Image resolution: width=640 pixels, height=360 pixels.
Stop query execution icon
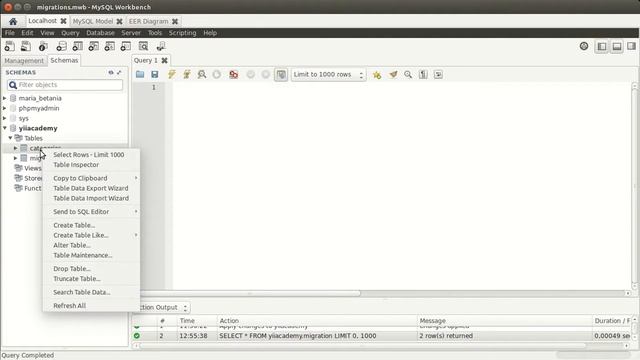point(217,74)
